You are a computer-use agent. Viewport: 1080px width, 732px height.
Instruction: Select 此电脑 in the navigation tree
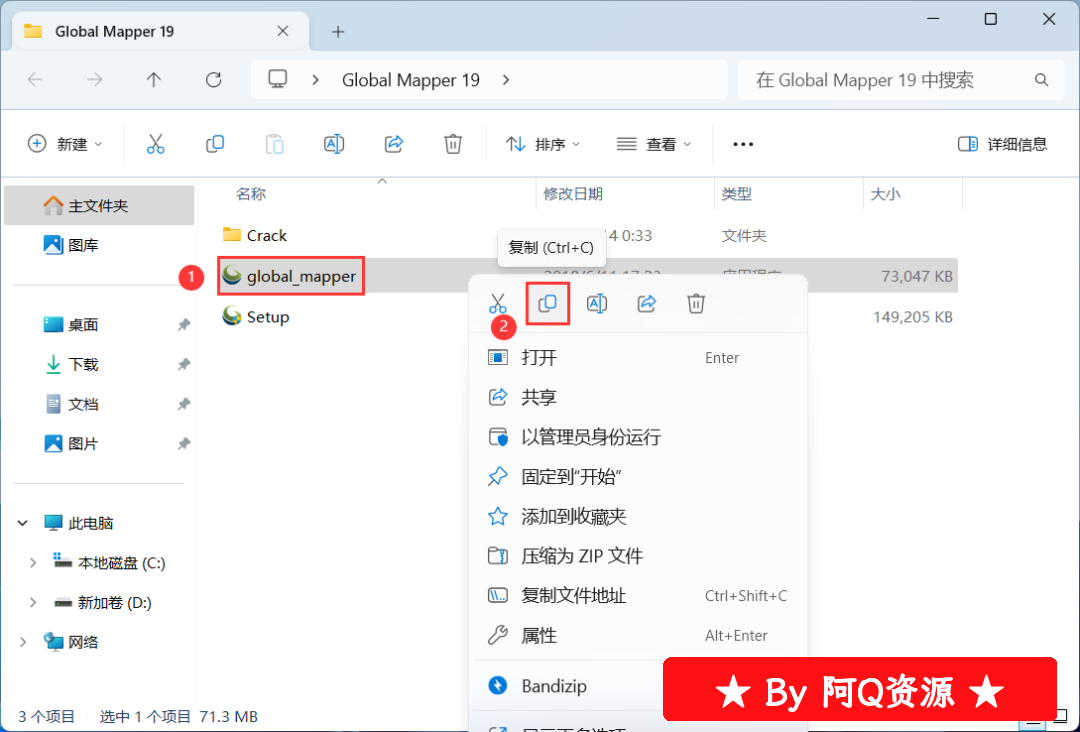(x=90, y=523)
